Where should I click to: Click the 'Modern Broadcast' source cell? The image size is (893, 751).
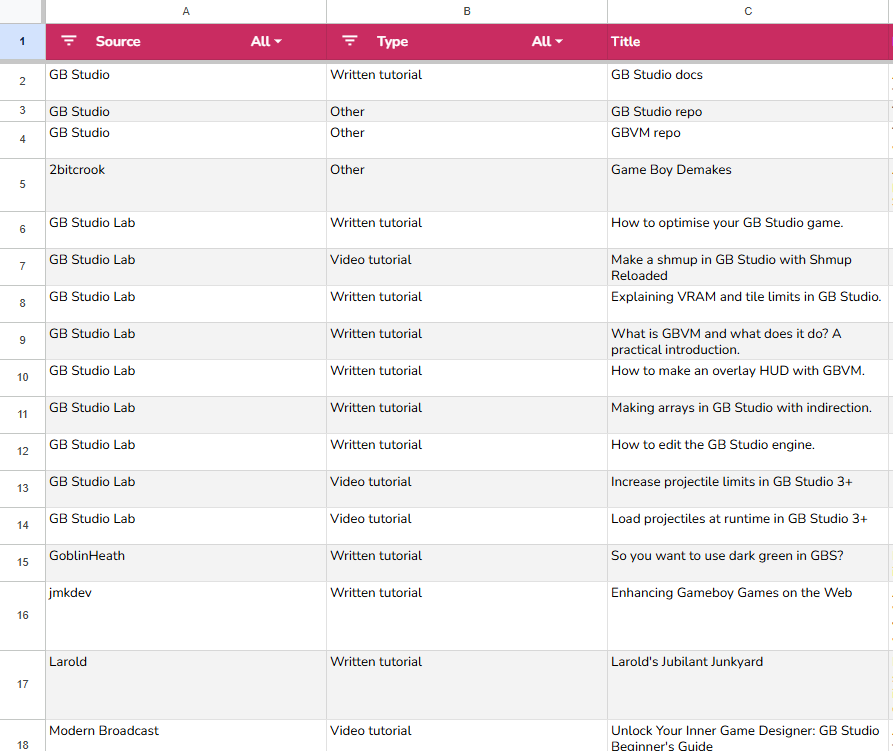click(186, 736)
